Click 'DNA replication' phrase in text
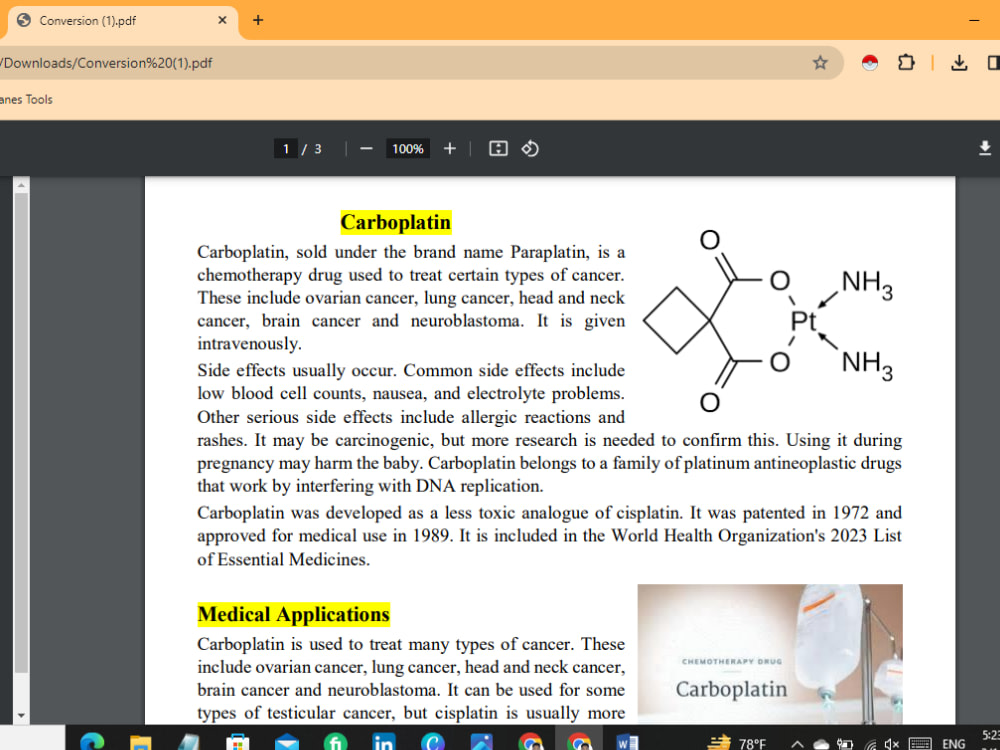The width and height of the screenshot is (1000, 750). coord(479,486)
